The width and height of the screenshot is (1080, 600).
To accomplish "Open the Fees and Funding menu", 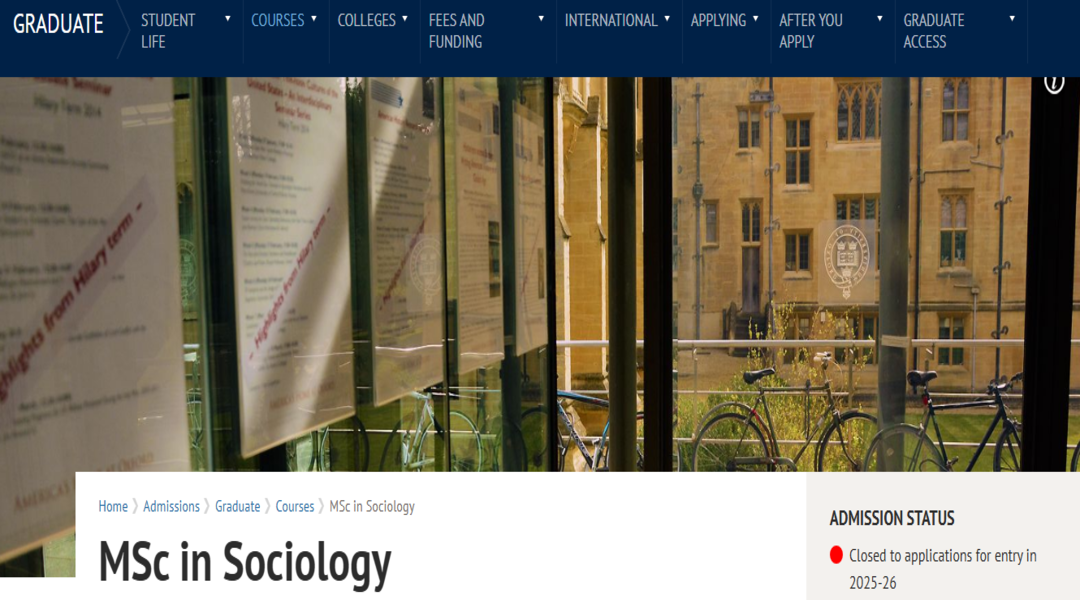I will (456, 31).
